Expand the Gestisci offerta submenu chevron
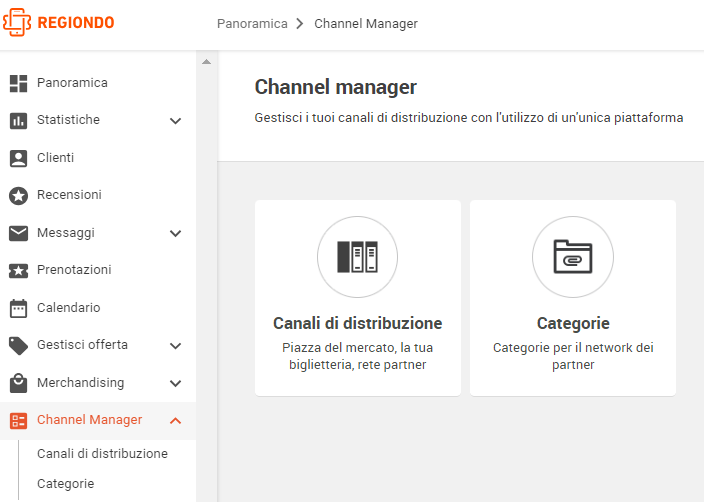 click(x=176, y=346)
